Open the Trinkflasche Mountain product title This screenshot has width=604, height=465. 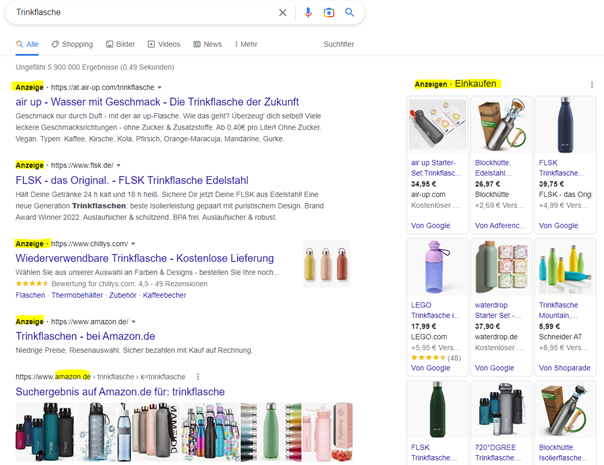[x=559, y=311]
